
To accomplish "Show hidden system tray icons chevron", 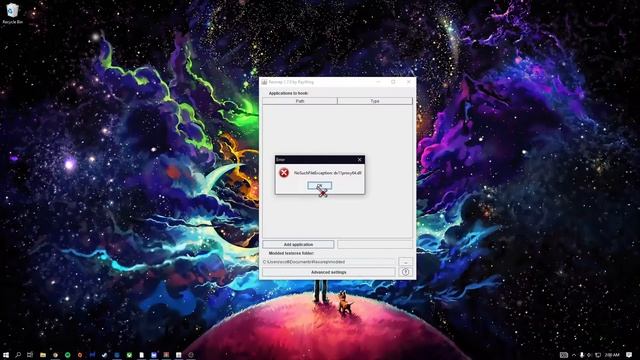I will (574, 355).
